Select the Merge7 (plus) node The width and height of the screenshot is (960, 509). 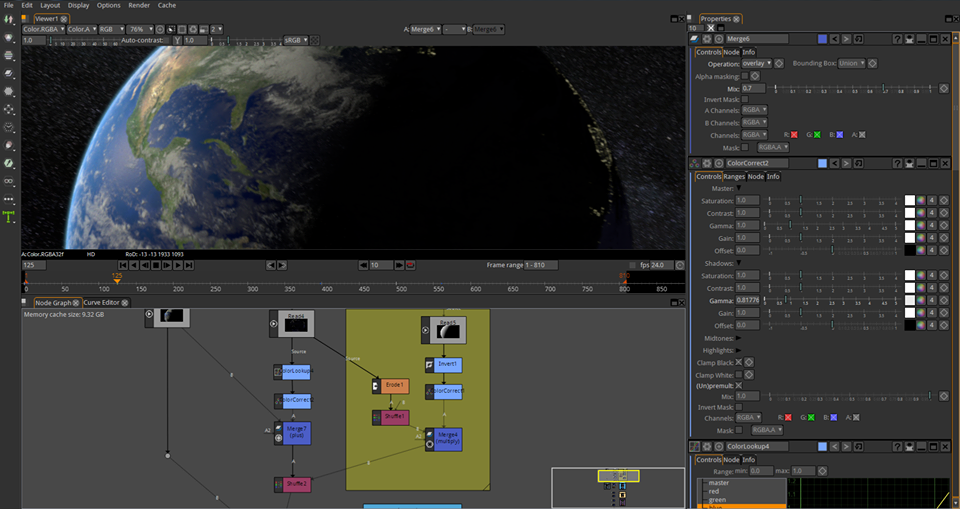(293, 433)
